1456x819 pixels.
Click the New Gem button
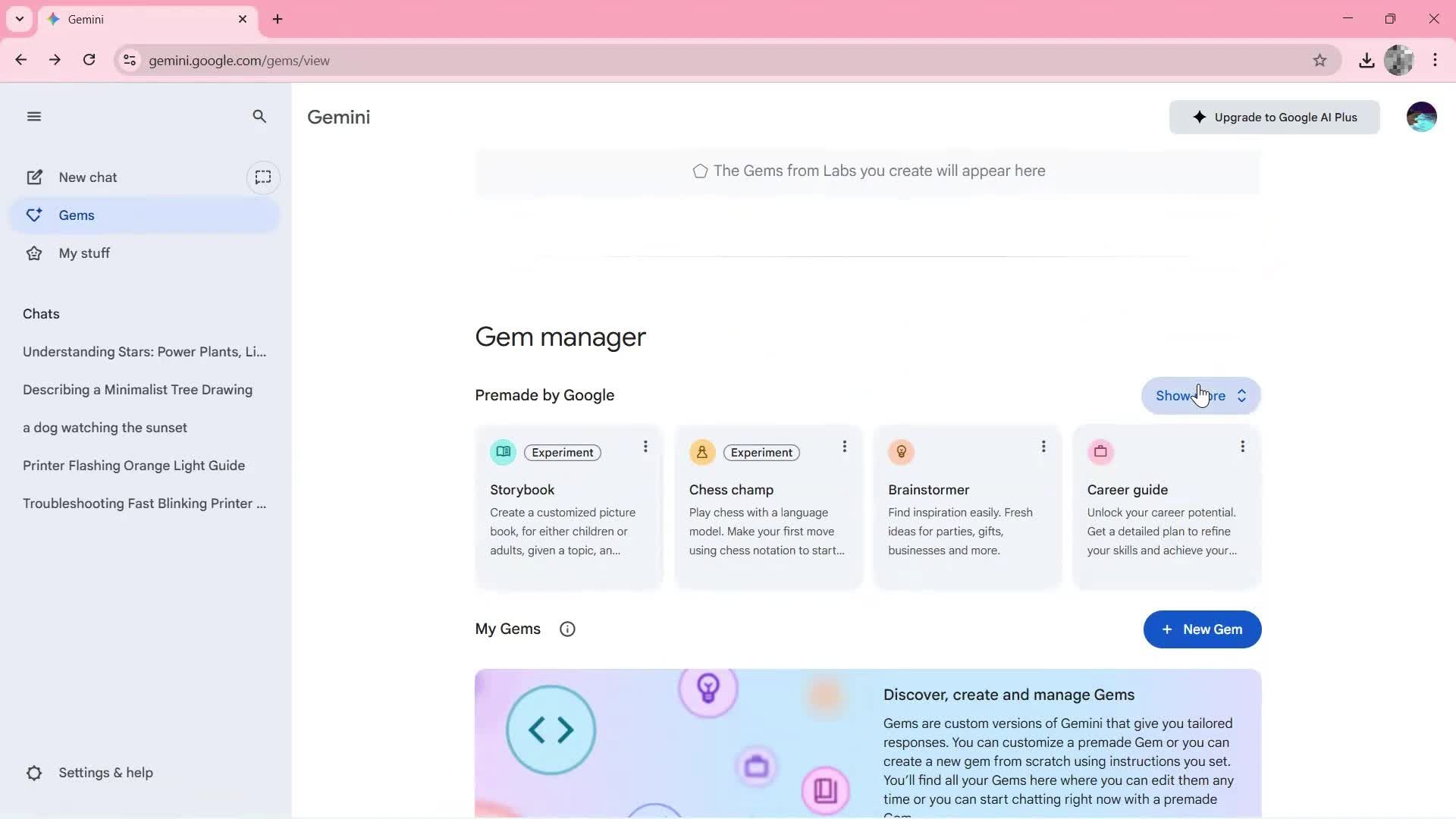(x=1202, y=629)
